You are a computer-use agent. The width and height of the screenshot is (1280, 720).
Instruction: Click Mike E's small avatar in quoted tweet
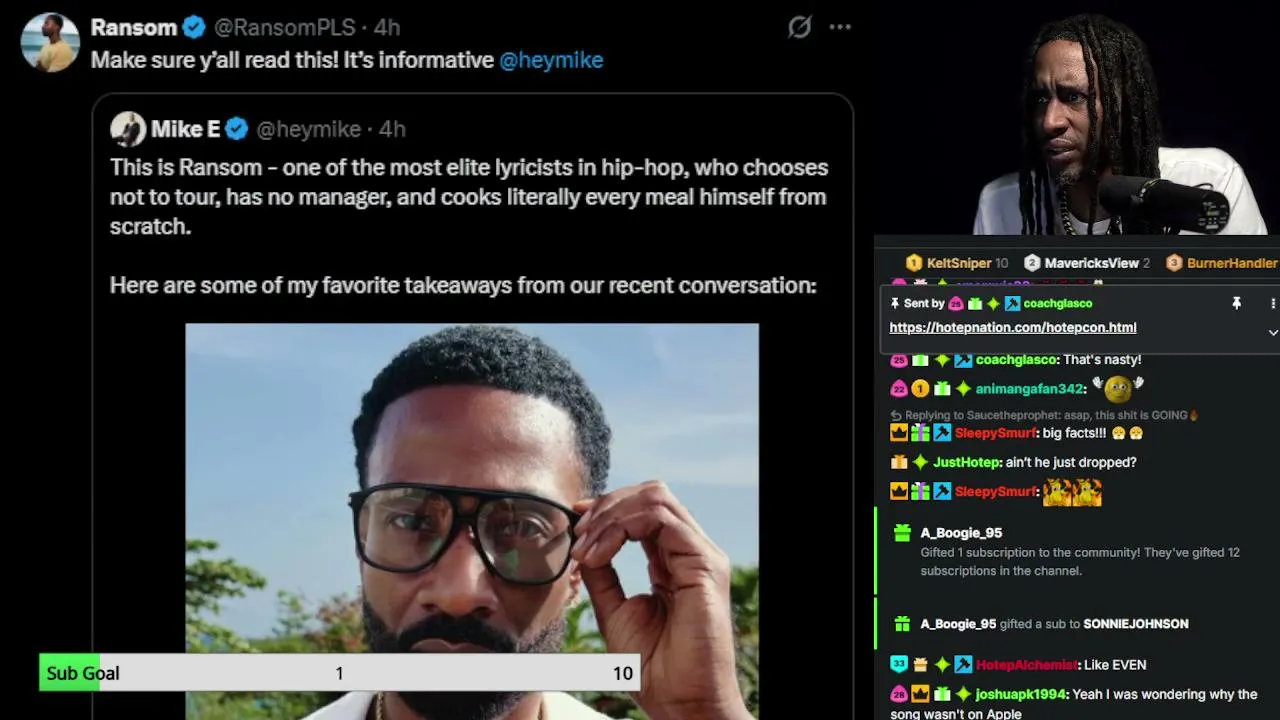tap(128, 129)
